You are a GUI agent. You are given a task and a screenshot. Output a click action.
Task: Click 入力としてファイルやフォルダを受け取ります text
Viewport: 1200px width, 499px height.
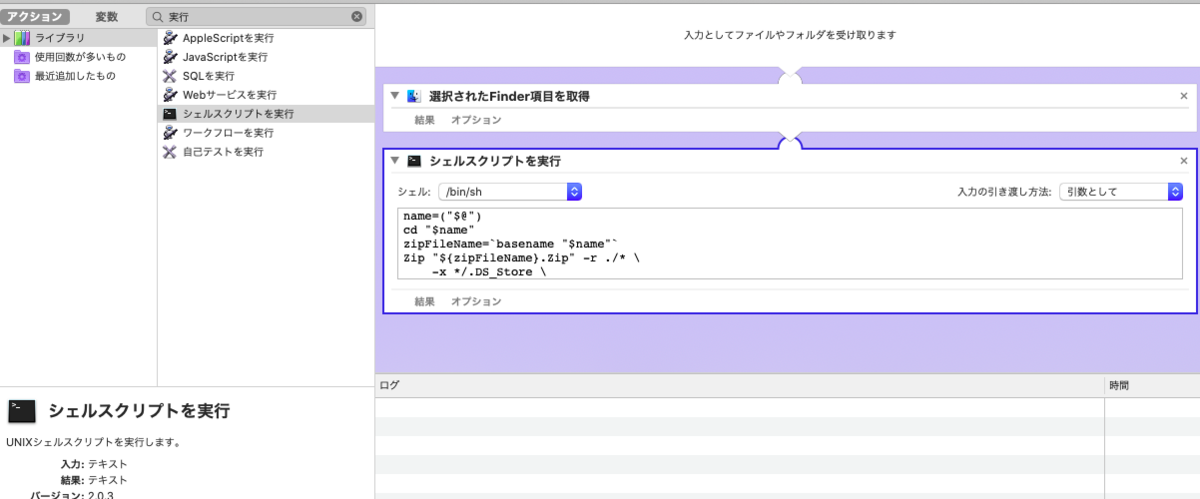click(x=789, y=35)
